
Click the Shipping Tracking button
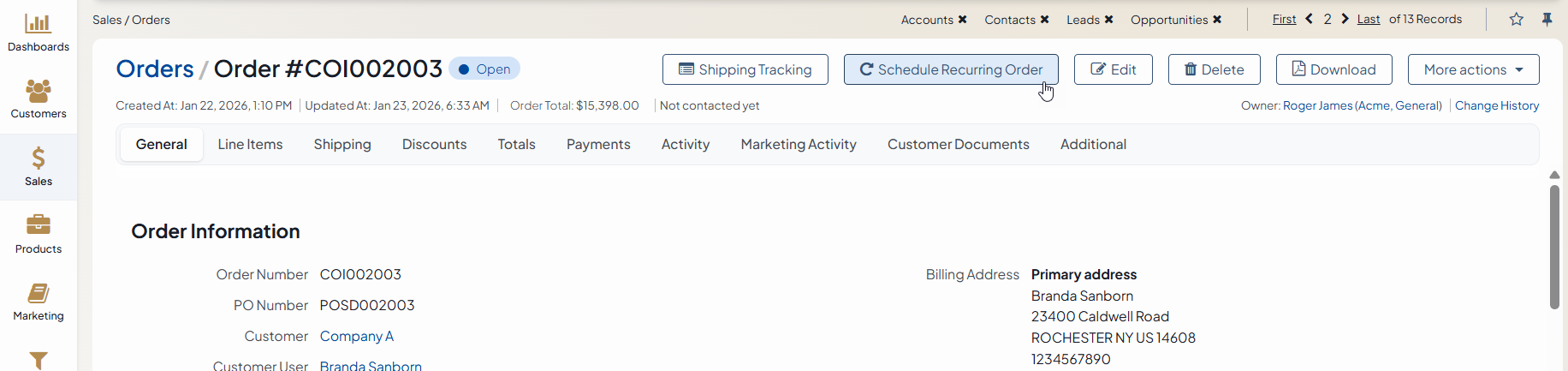(x=745, y=69)
